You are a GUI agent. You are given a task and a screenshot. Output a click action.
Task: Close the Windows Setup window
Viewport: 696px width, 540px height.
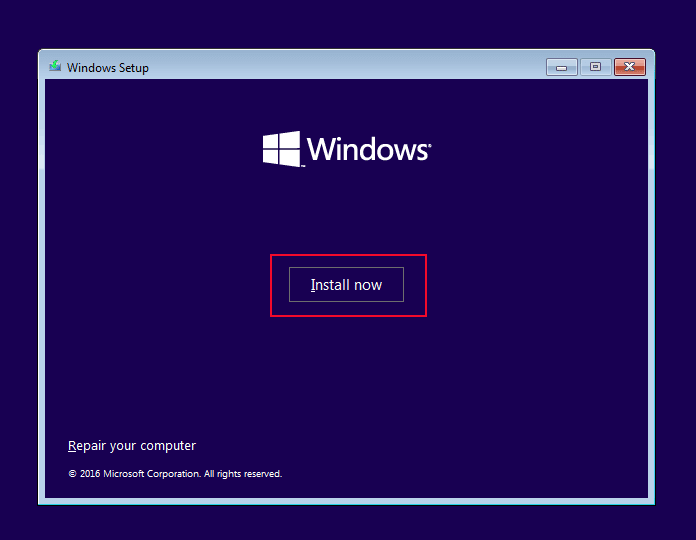pos(629,67)
